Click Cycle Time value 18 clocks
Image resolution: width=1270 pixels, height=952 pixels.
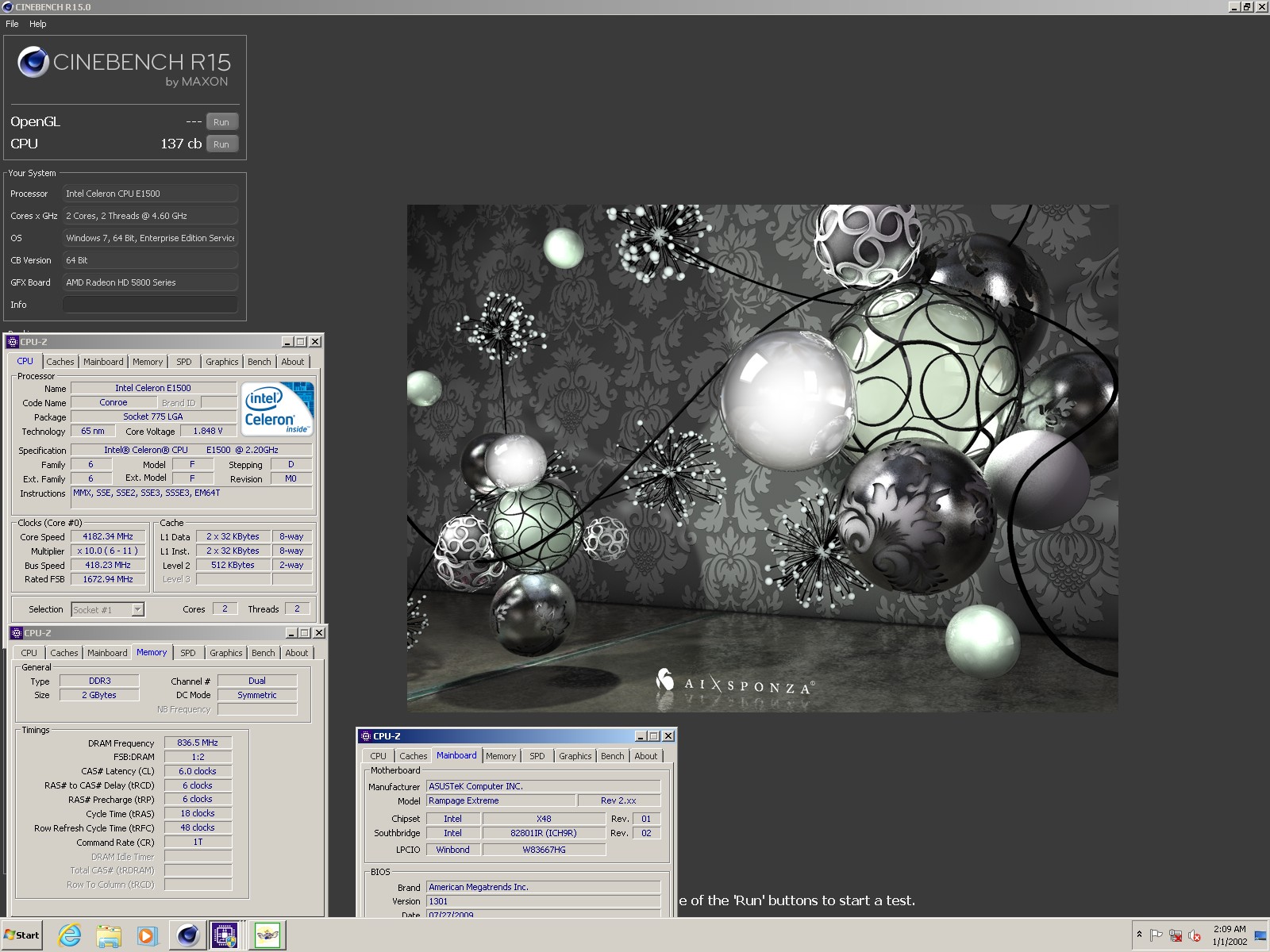198,813
